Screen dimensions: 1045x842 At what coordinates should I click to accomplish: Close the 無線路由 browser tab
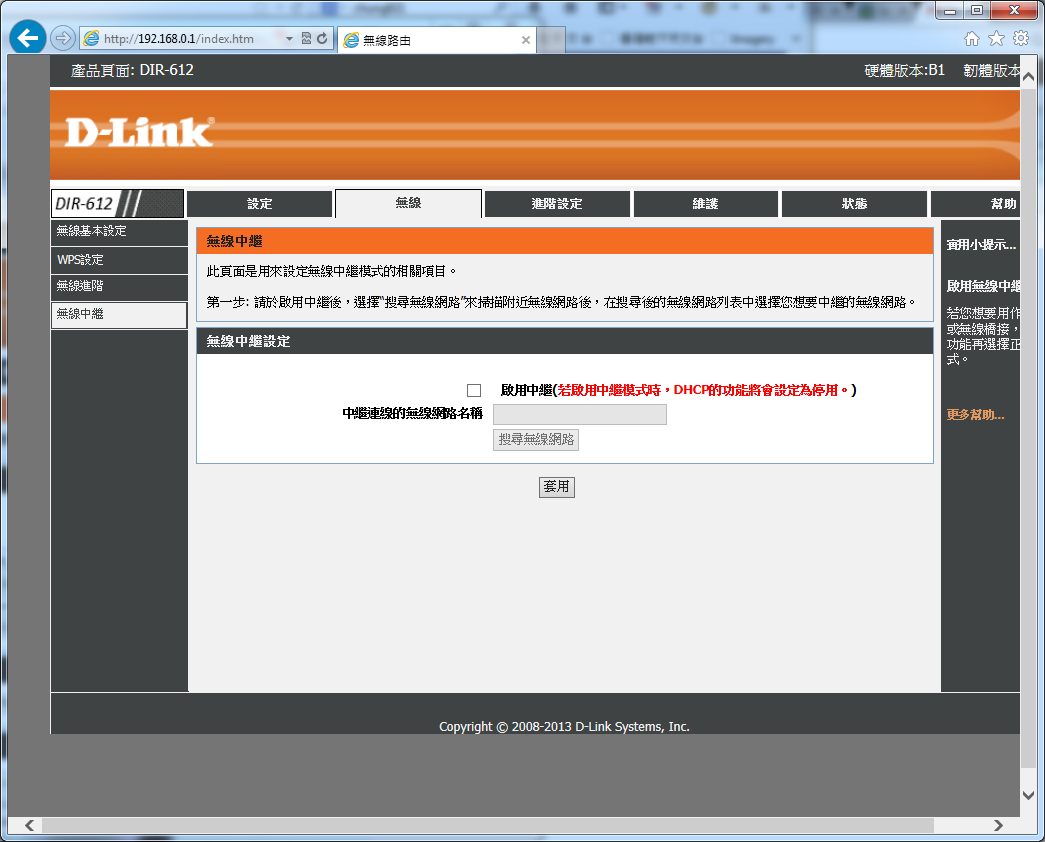[x=526, y=40]
